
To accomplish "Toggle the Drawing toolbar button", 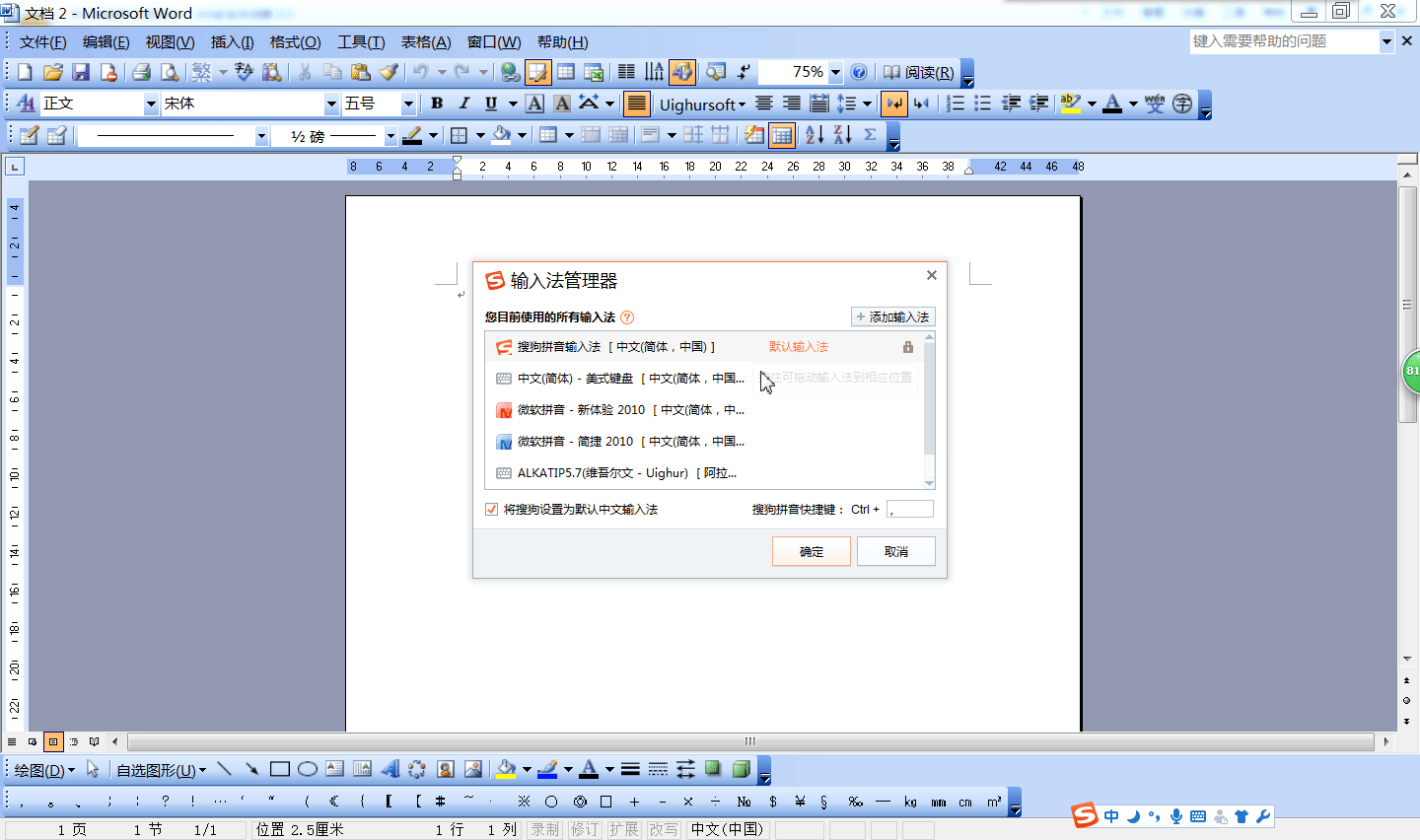I will click(x=682, y=72).
